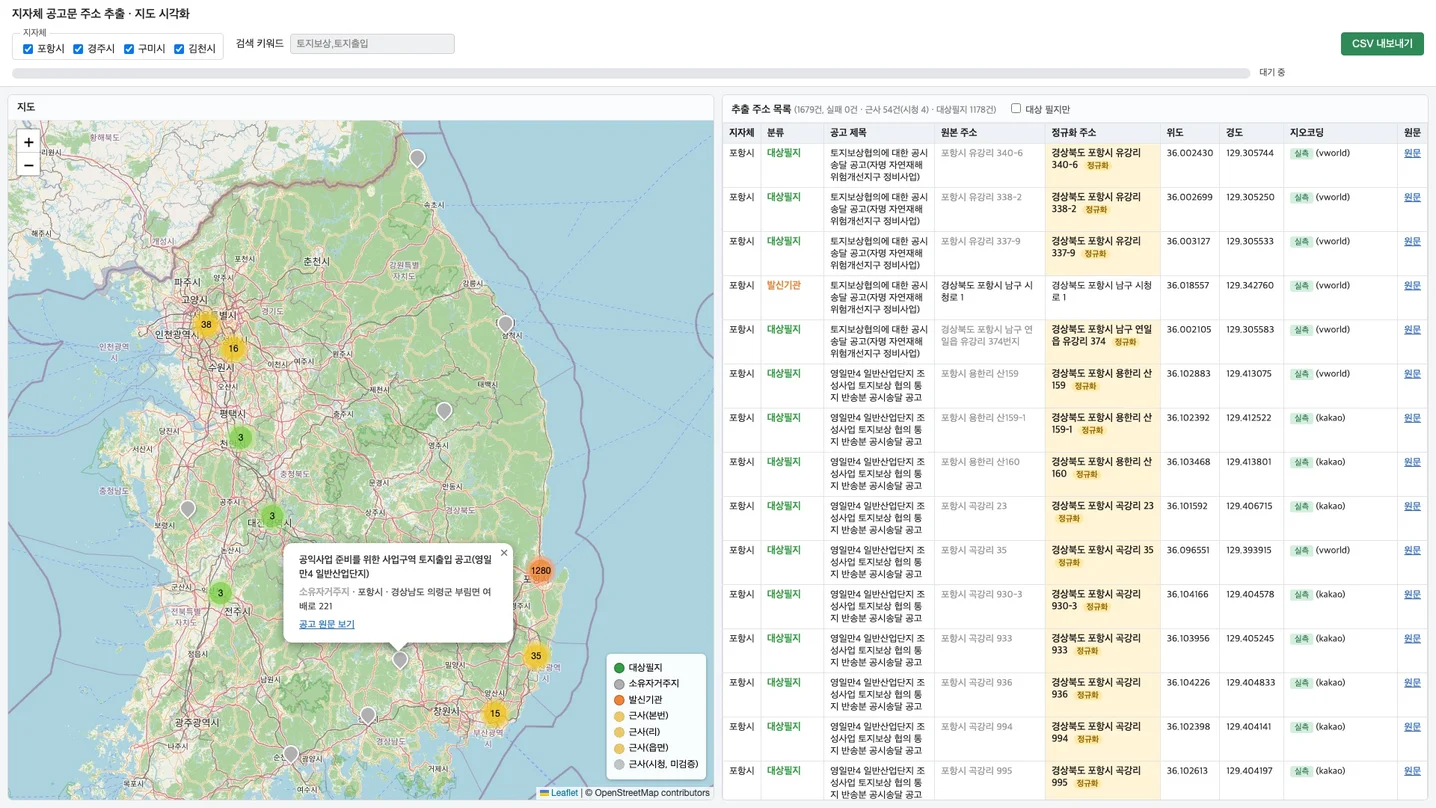Viewport: 1436px width, 808px height.
Task: Click the 근사(읍면) legend entry
Action: pyautogui.click(x=642, y=748)
